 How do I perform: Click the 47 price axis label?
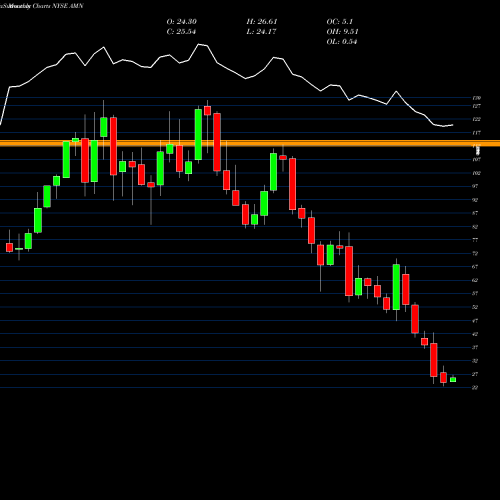[x=475, y=321]
